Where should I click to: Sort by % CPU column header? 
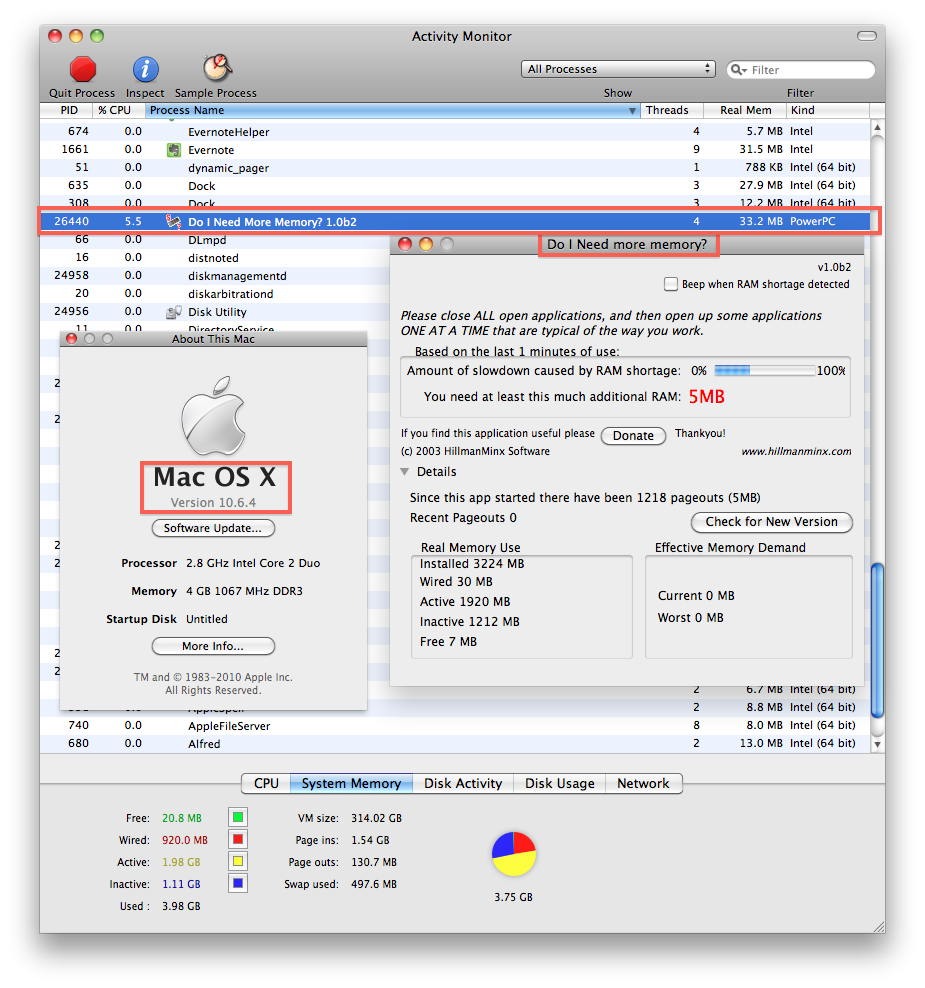(118, 110)
